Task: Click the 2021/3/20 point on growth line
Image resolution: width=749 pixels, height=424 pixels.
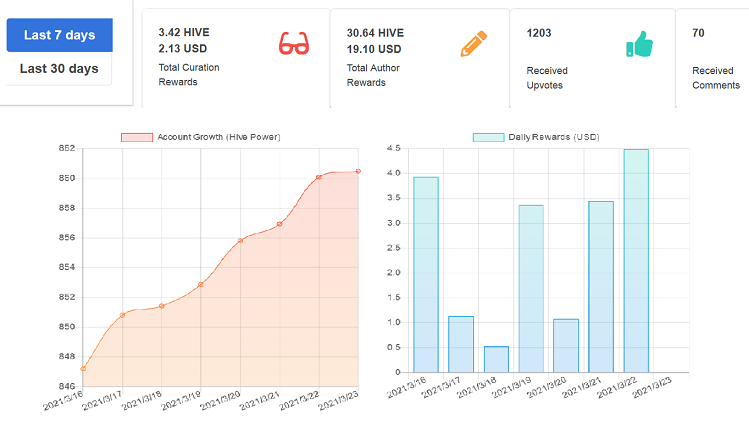Action: (x=240, y=241)
